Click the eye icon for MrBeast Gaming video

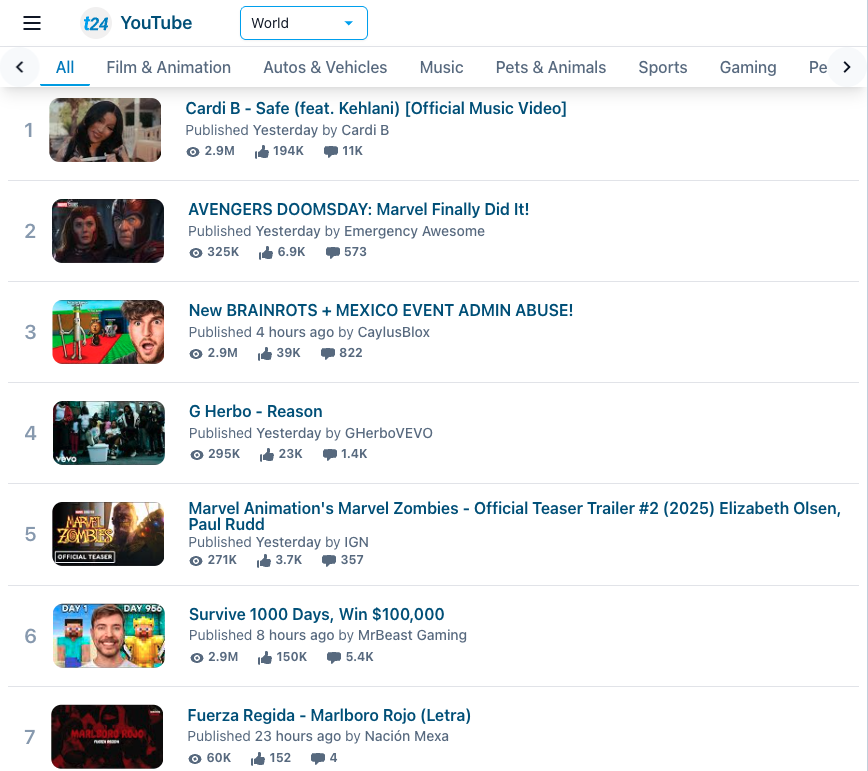click(x=197, y=658)
